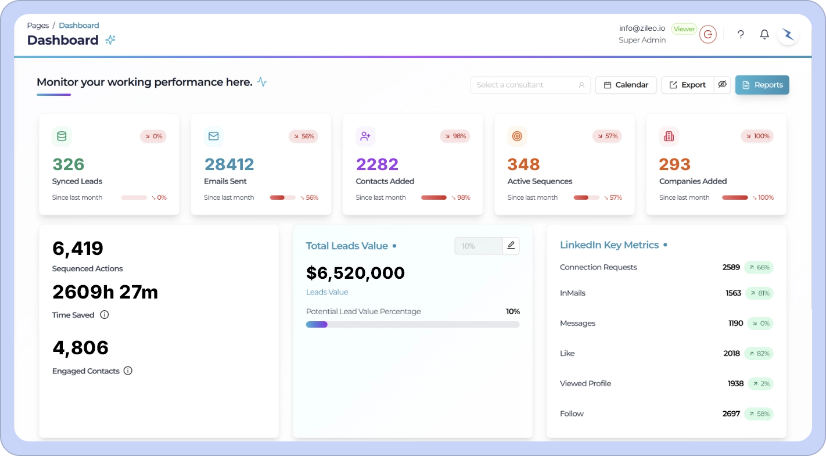826x456 pixels.
Task: Toggle the hide-values eye icon beside Export
Action: 722,85
